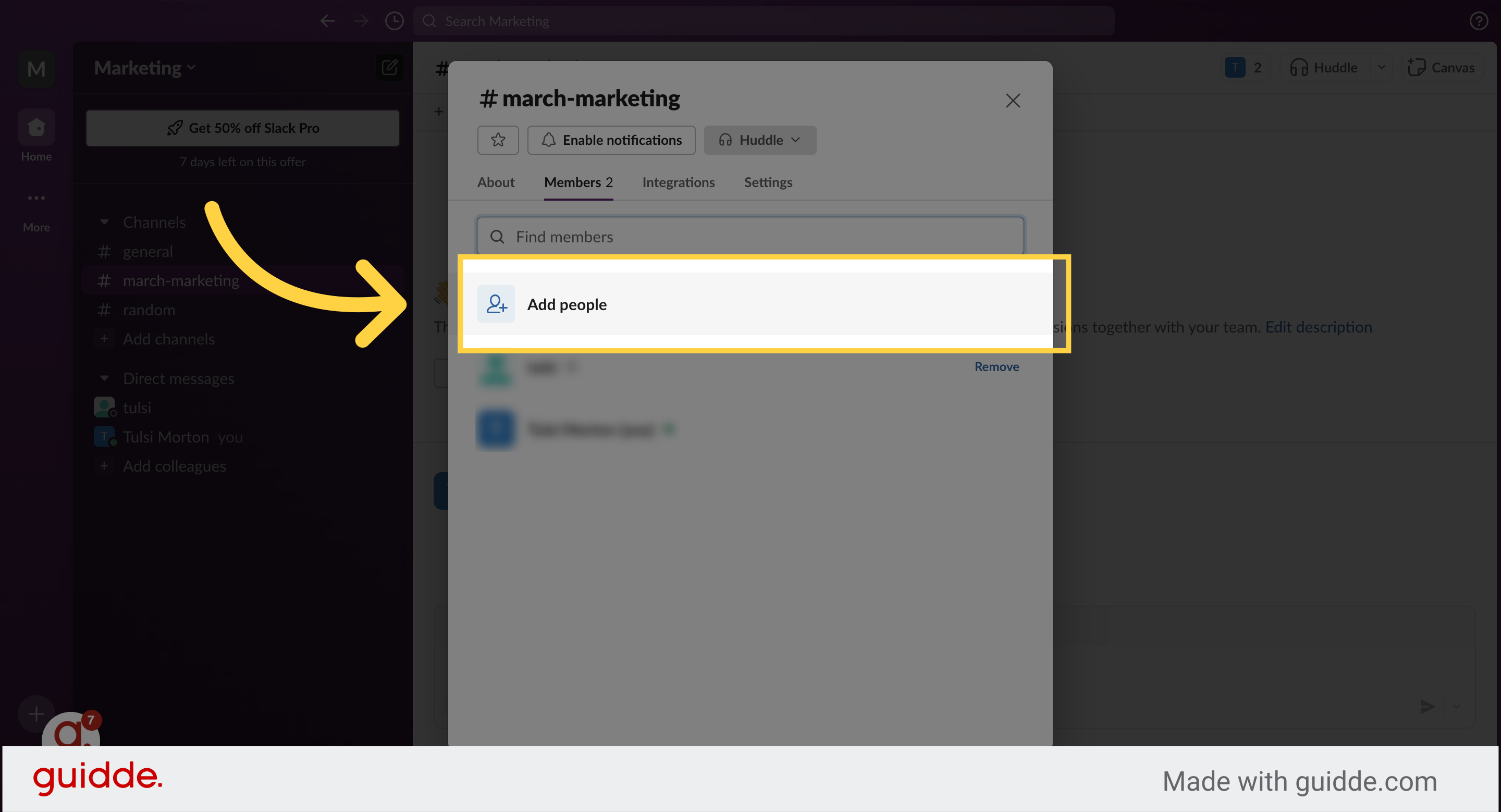Click the plus button at bottom left

pos(35,713)
